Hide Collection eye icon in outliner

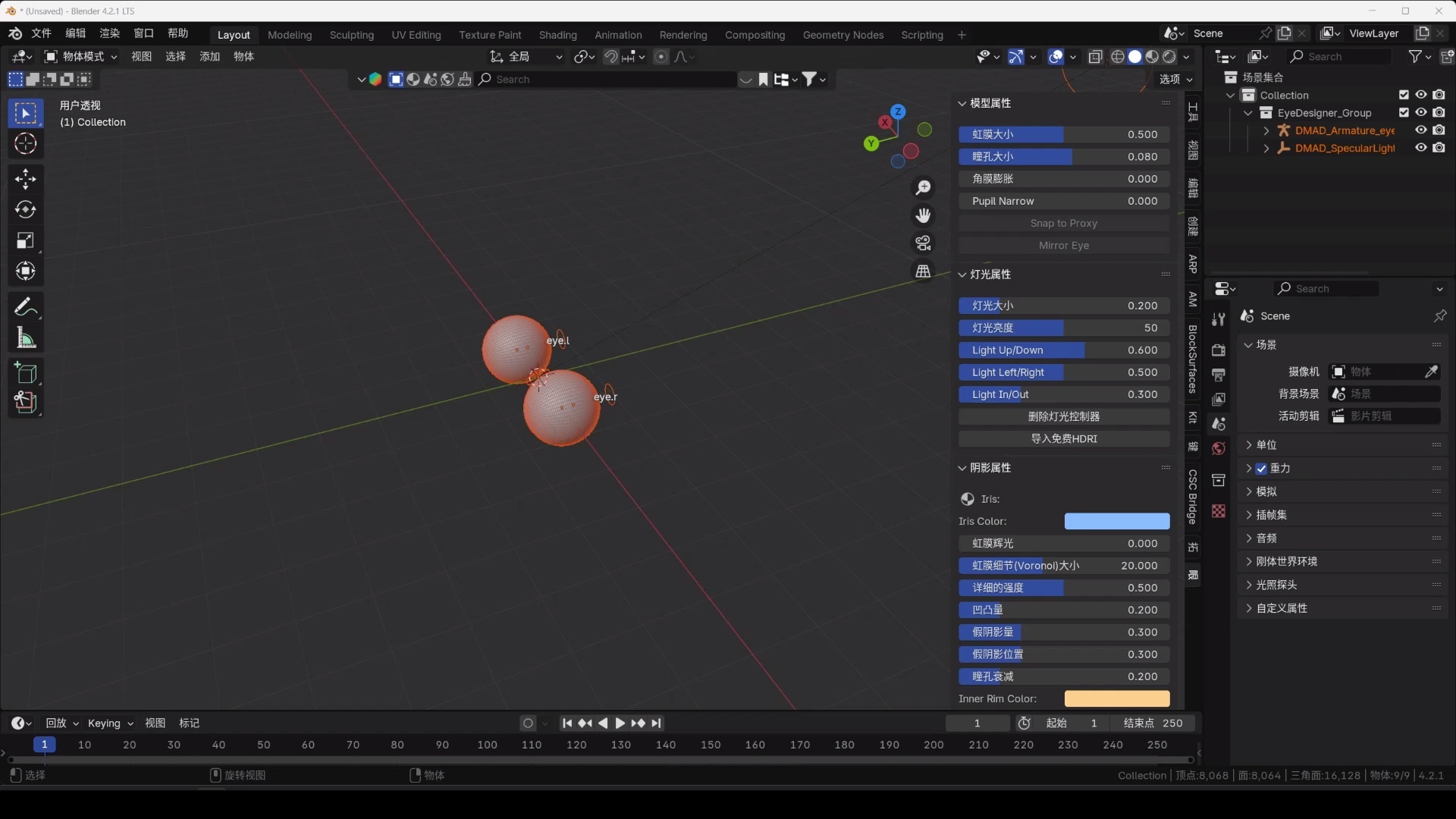(x=1421, y=95)
